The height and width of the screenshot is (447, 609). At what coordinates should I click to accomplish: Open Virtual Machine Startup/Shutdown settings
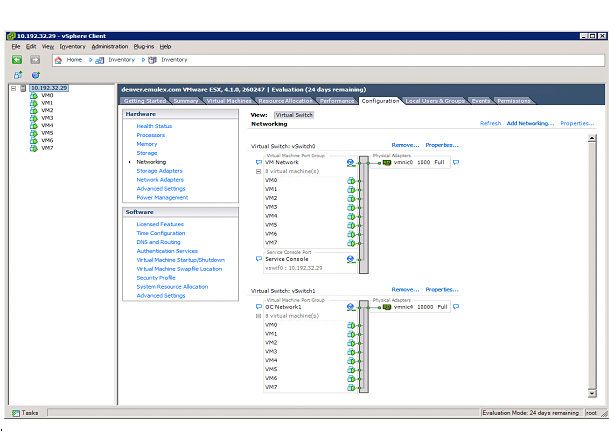181,260
